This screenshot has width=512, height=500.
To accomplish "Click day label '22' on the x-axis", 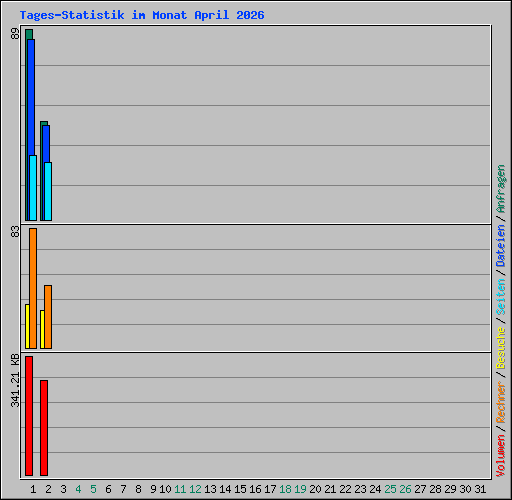I will click(345, 489).
